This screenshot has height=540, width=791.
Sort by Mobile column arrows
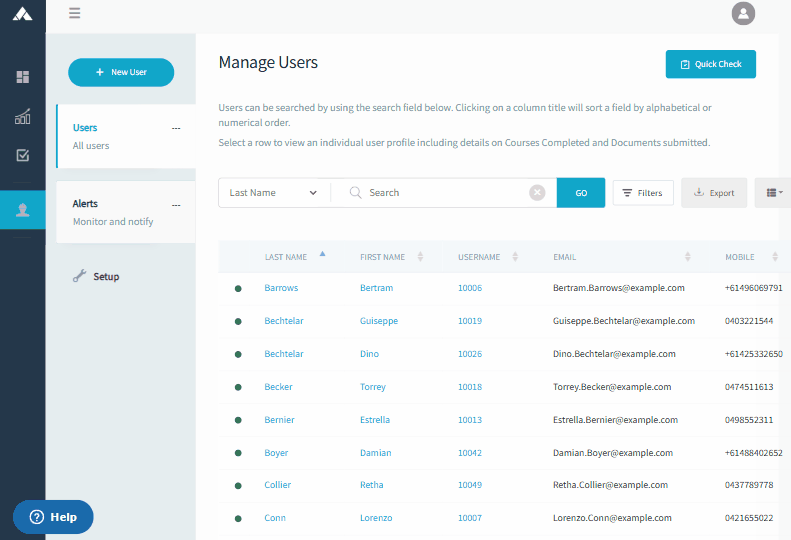point(775,257)
